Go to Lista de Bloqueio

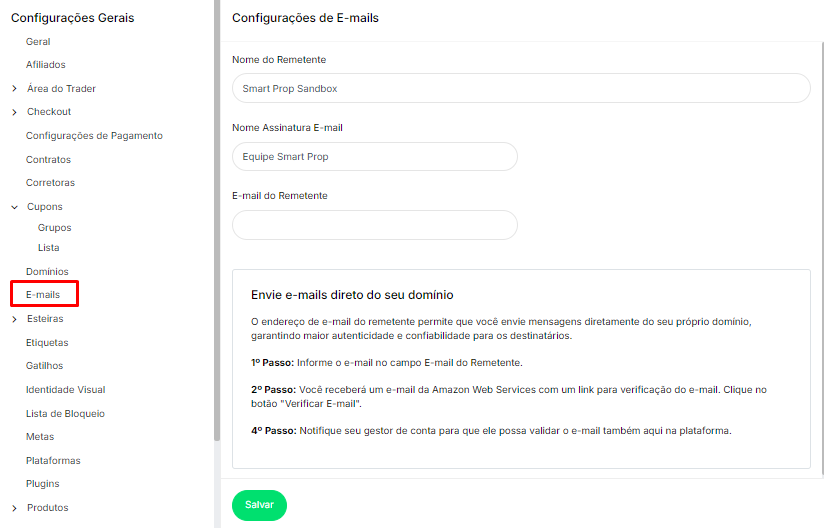tap(65, 414)
